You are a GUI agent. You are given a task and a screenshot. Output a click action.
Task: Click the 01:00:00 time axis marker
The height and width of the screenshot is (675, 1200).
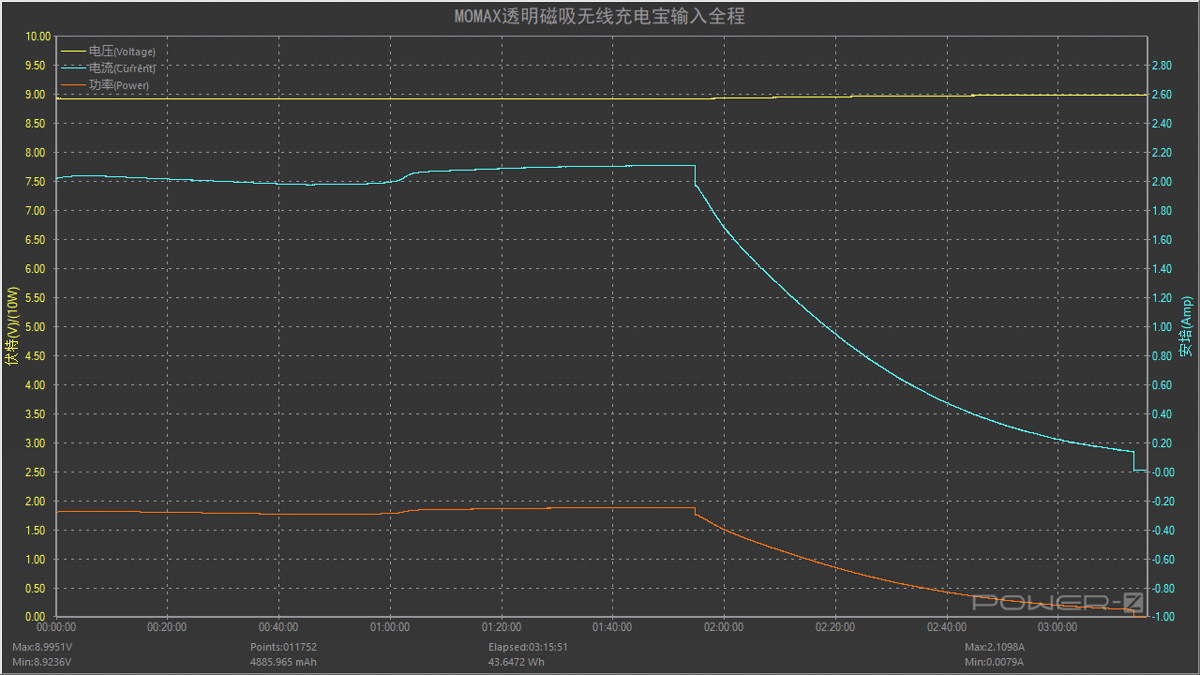click(x=389, y=628)
